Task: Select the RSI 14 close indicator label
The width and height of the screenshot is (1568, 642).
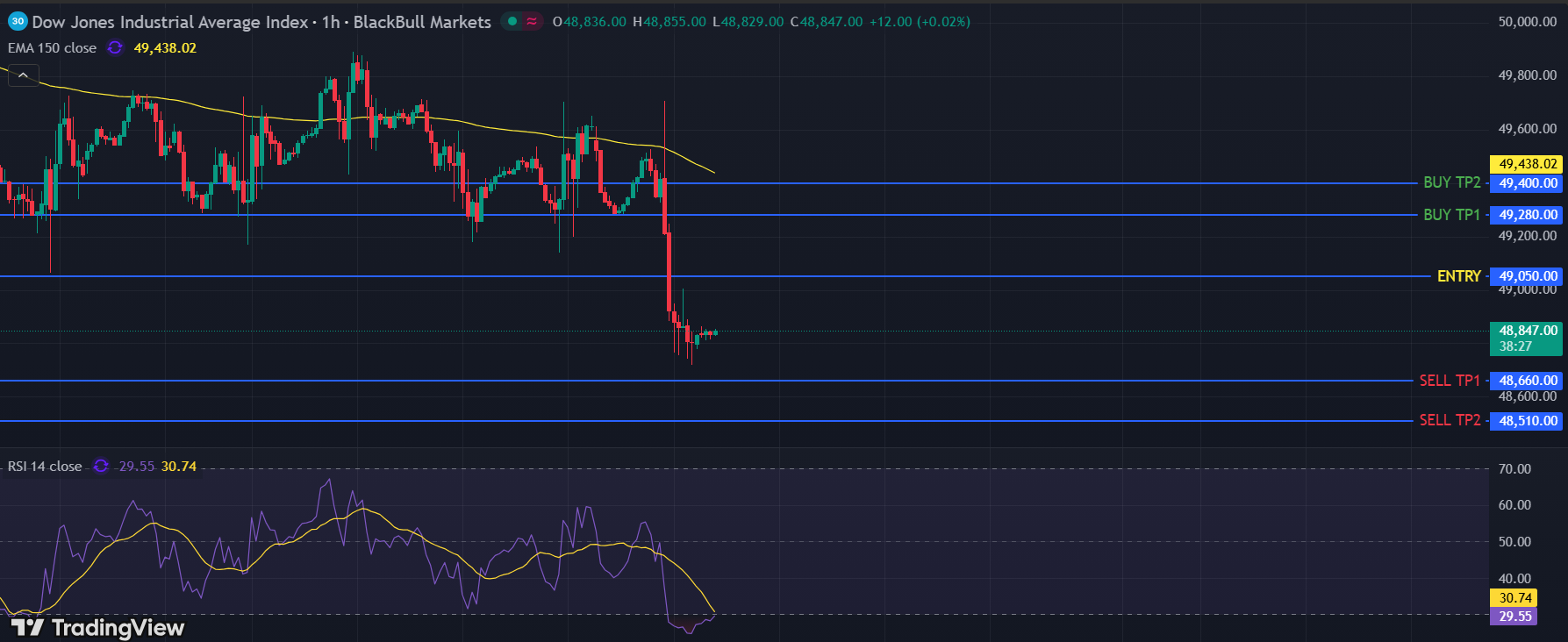Action: 45,466
